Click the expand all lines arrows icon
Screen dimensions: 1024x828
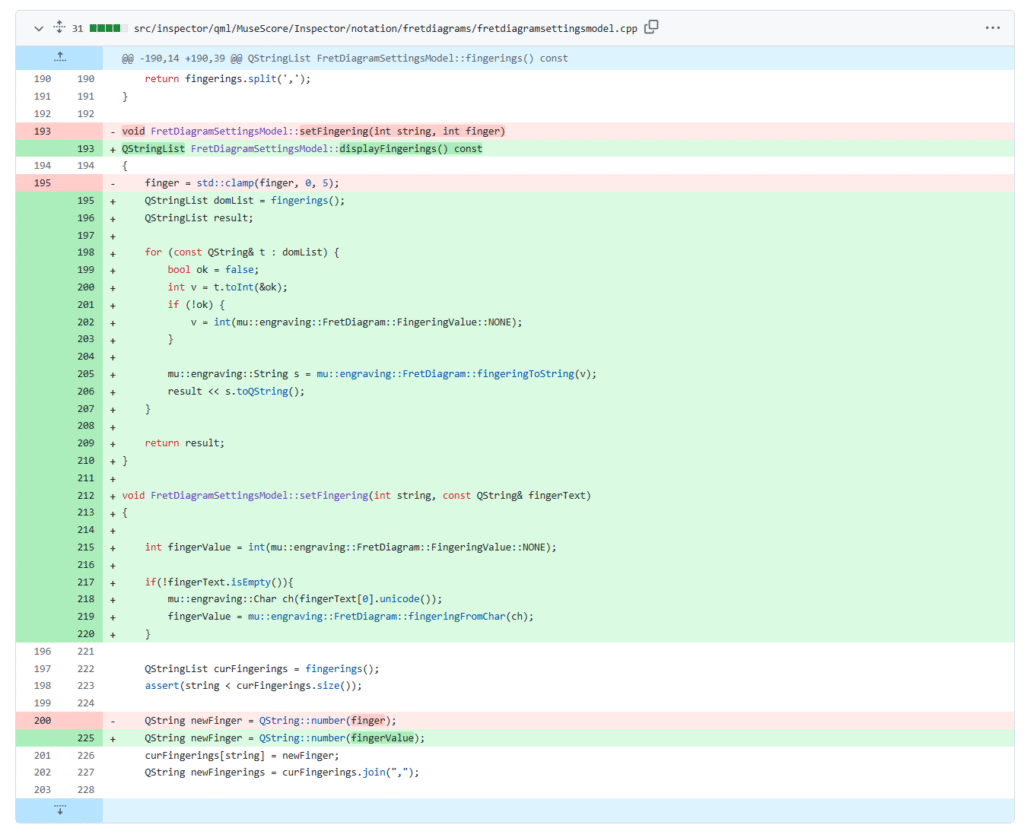[x=58, y=28]
